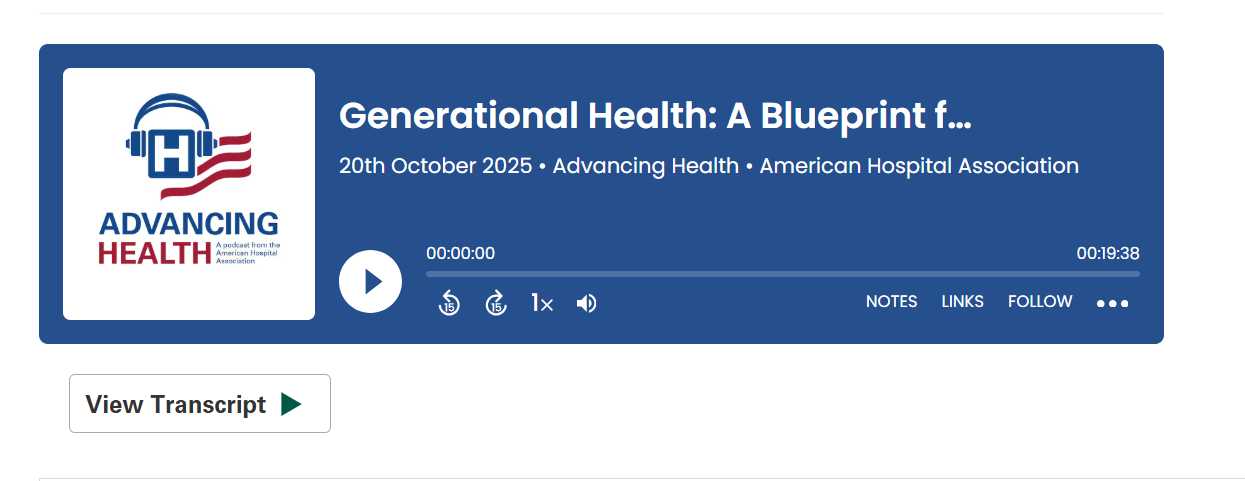Rewind the audio 15 seconds

(x=449, y=303)
